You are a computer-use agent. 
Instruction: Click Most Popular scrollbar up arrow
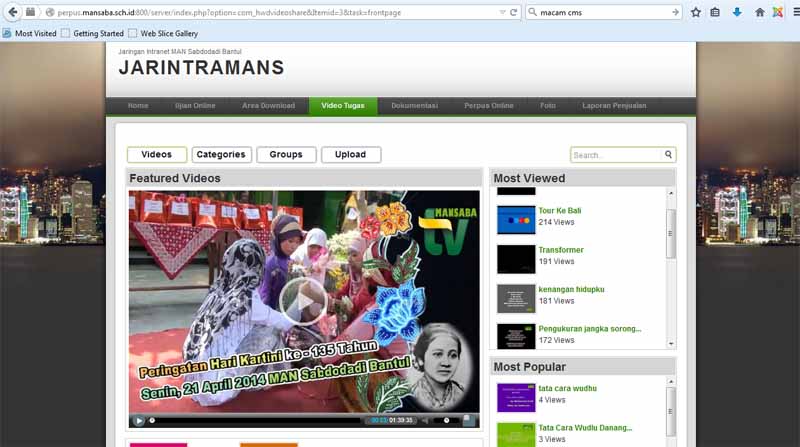[671, 381]
